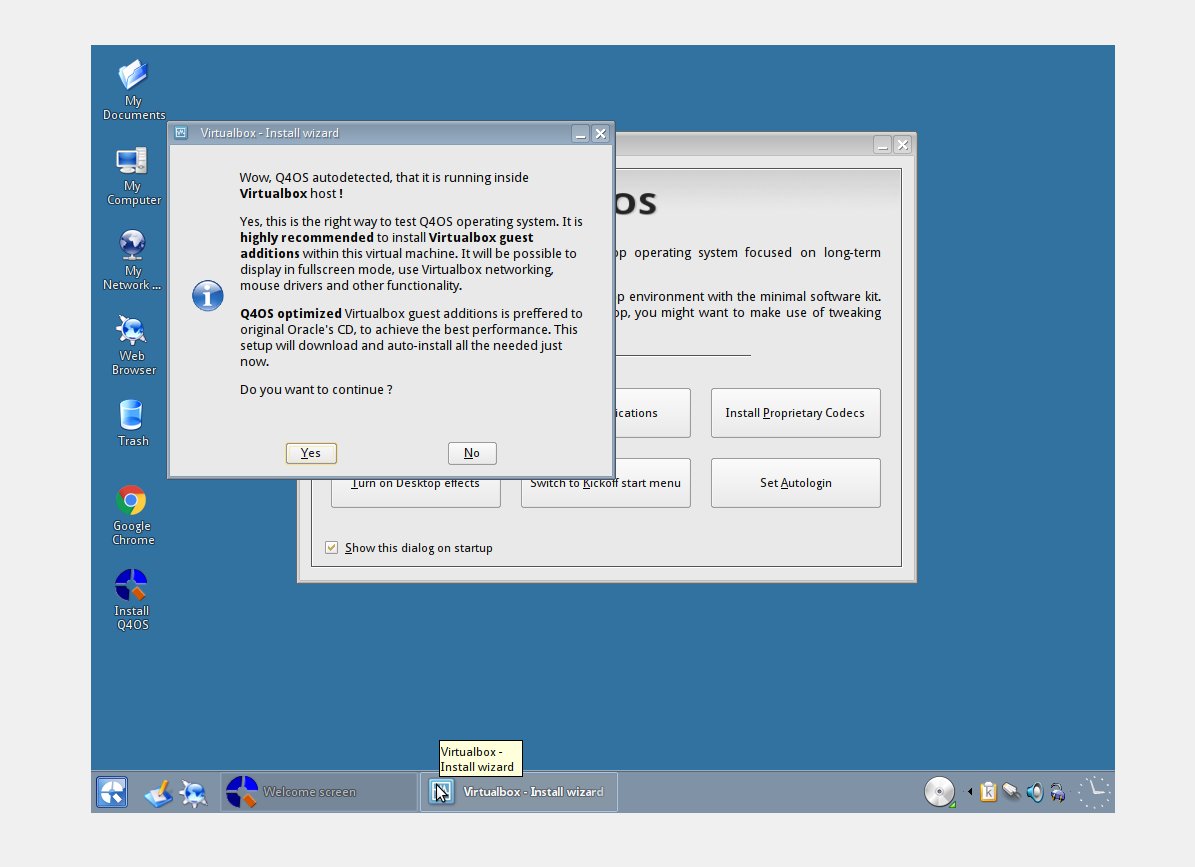Minimize the Virtualbox Install wizard dialog
This screenshot has width=1195, height=867.
click(581, 134)
